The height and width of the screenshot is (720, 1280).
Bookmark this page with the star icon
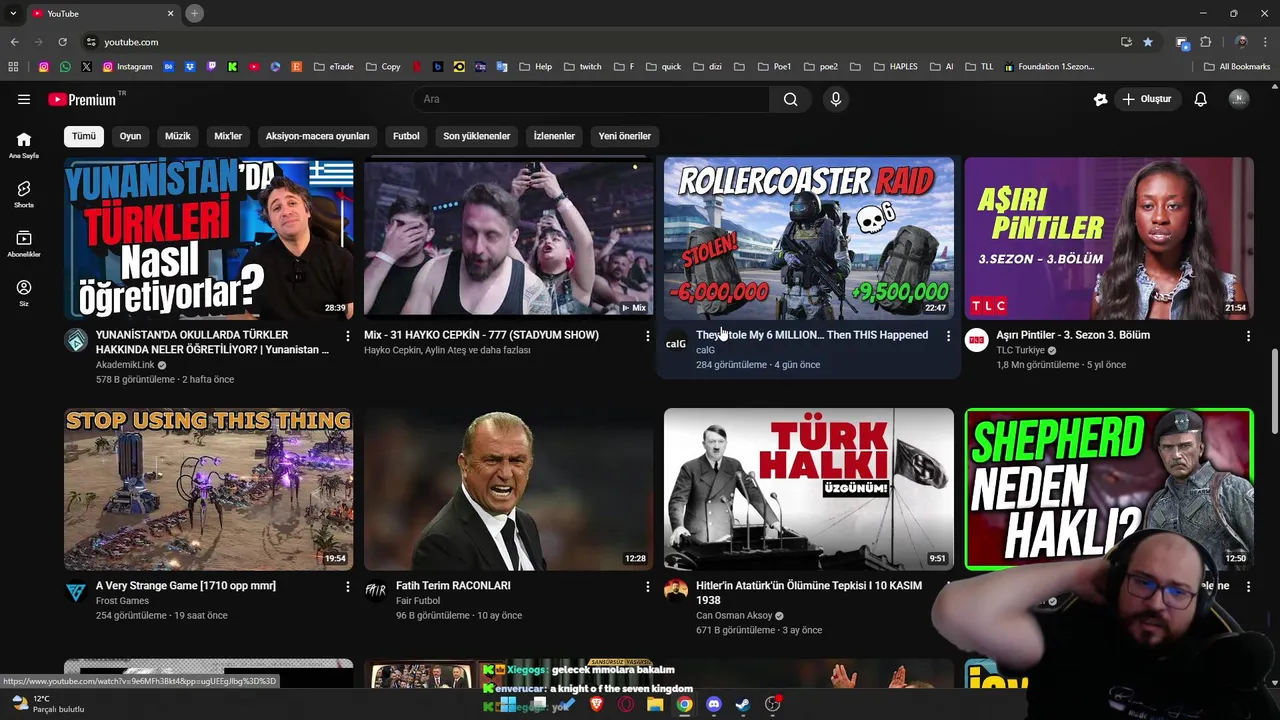[x=1148, y=42]
